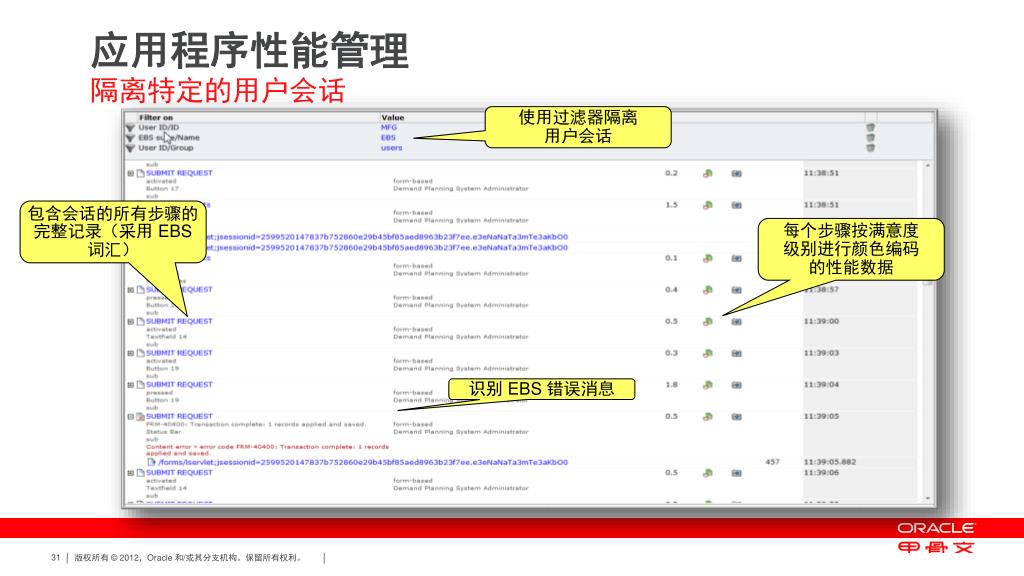Open the SUBMIT REQUEST link with the FRM-40400 error
1024x576 pixels.
[179, 416]
